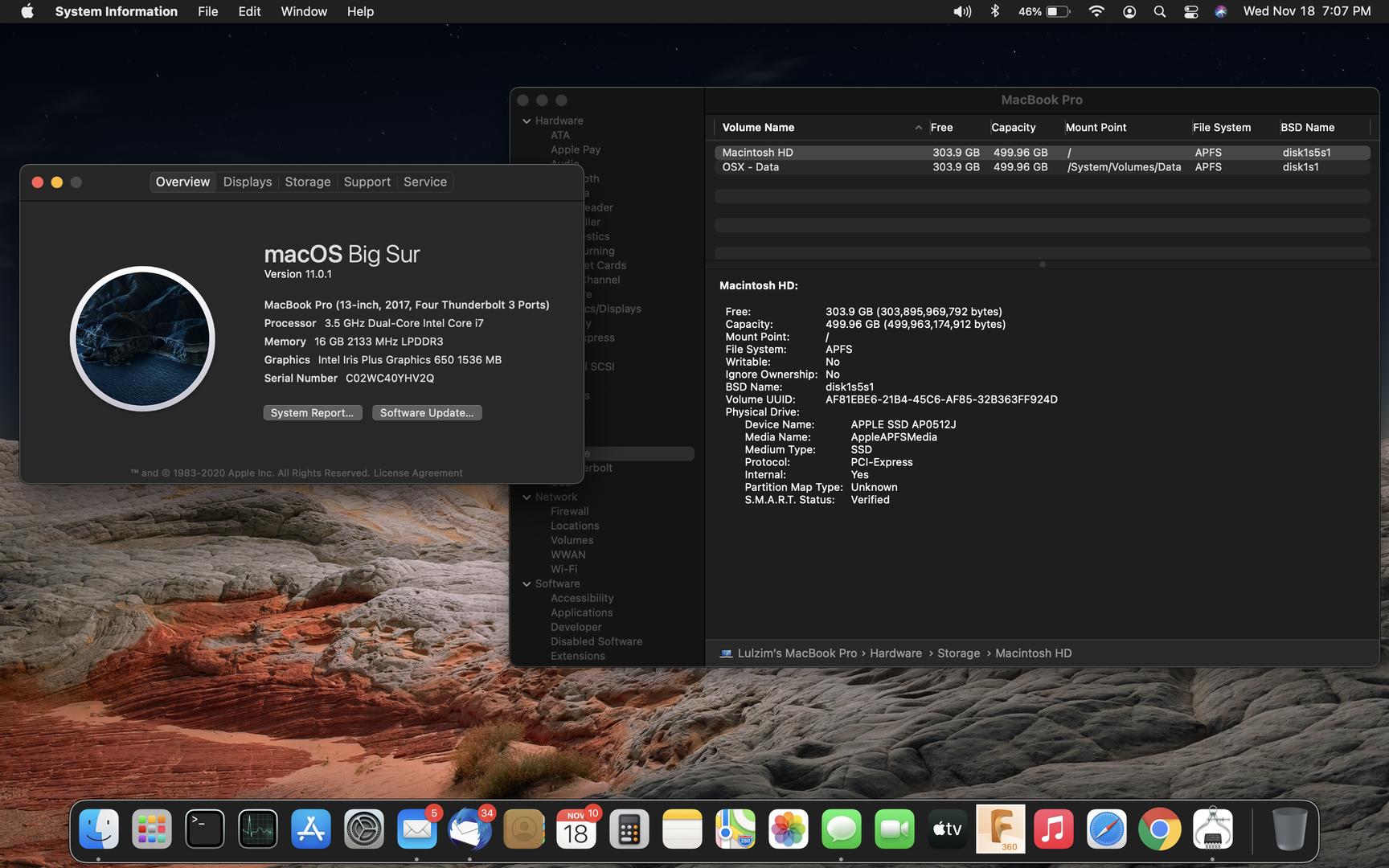Open Apple TV app in dock

[x=948, y=829]
